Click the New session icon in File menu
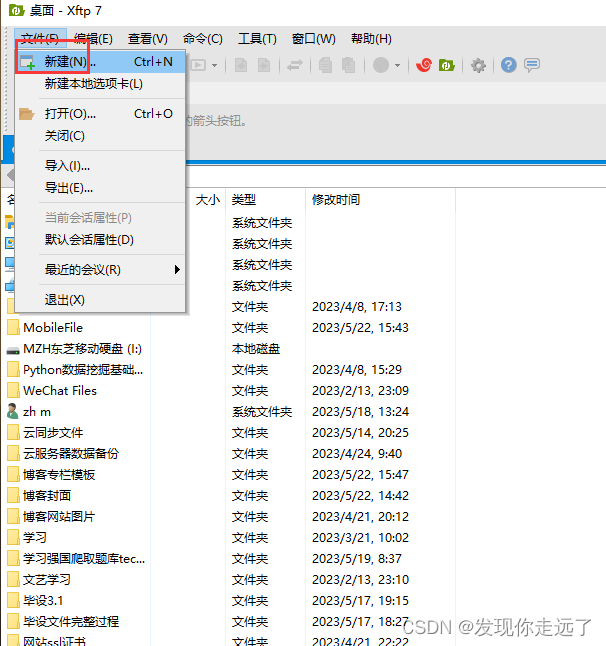The image size is (606, 646). coord(28,62)
